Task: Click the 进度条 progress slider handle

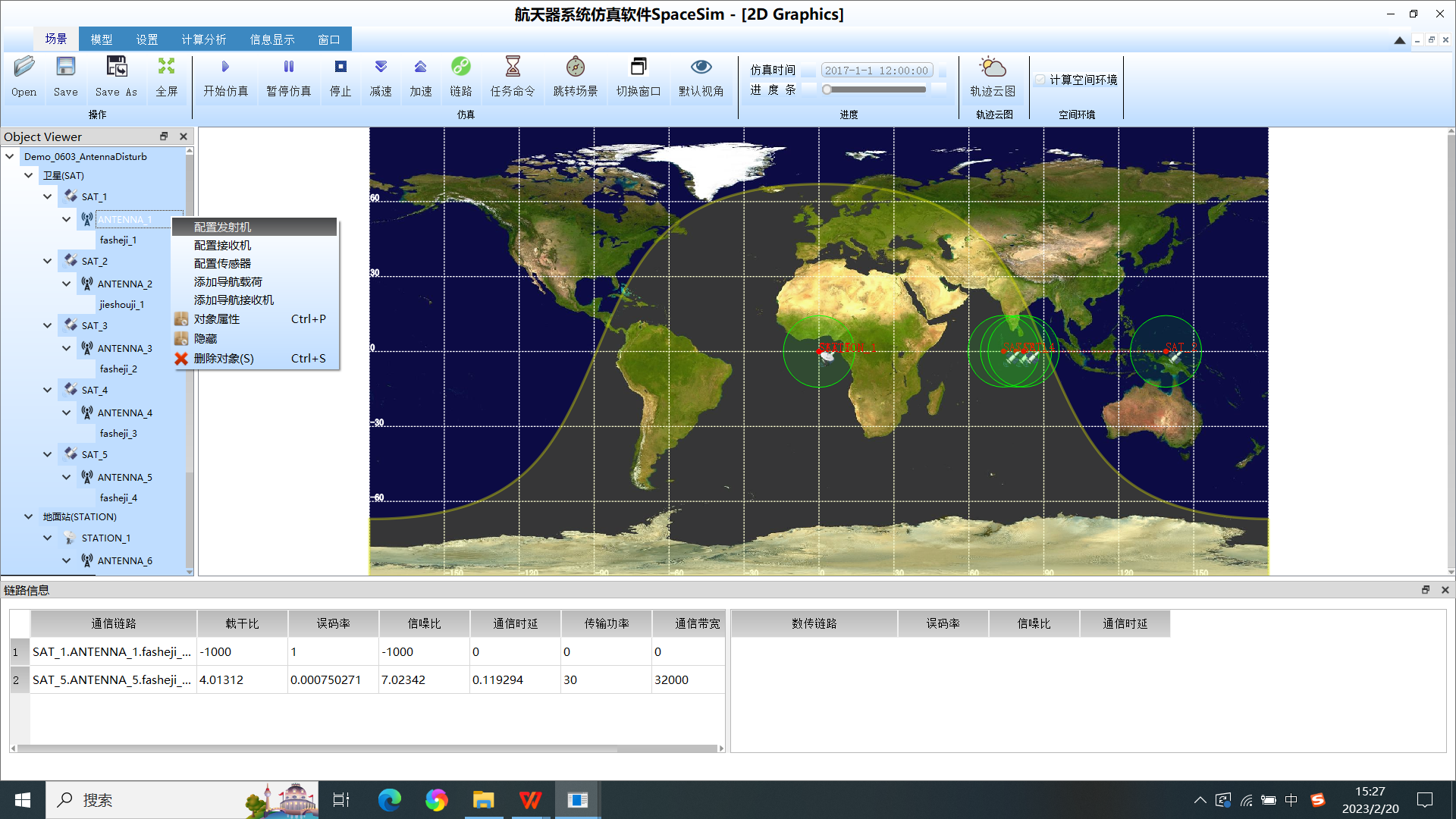Action: click(x=827, y=89)
